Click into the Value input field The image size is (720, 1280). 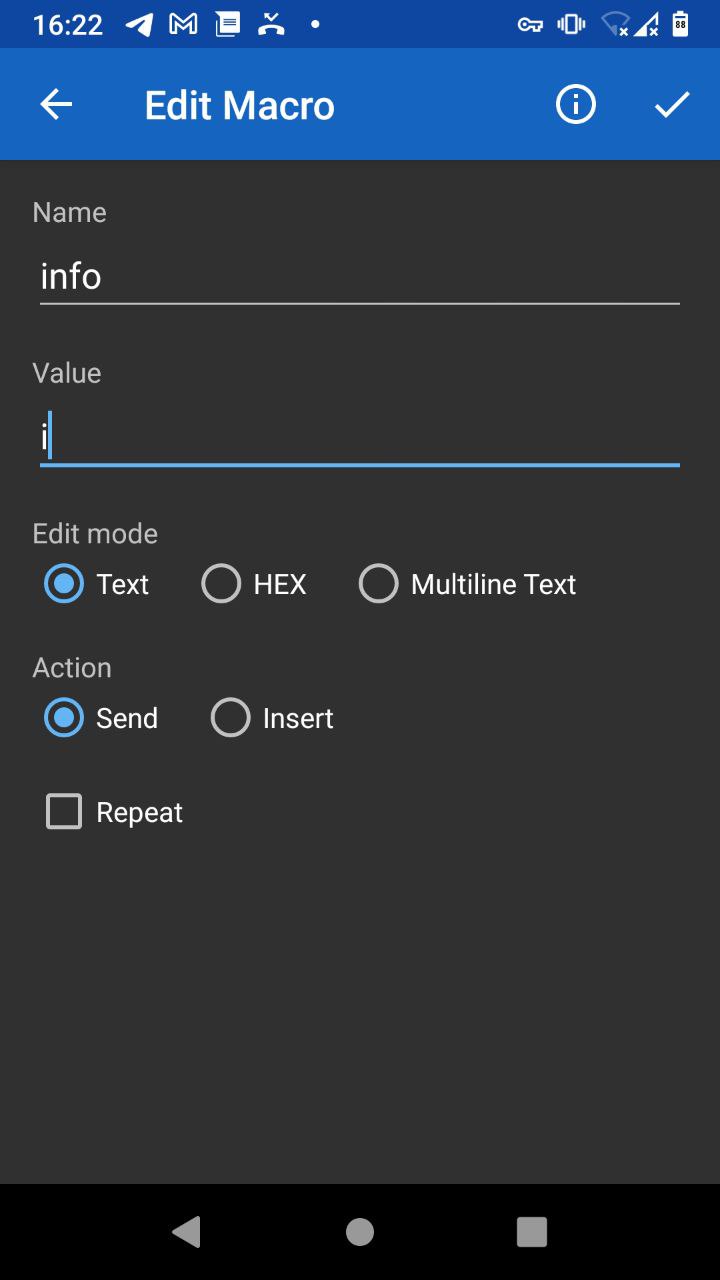(360, 438)
